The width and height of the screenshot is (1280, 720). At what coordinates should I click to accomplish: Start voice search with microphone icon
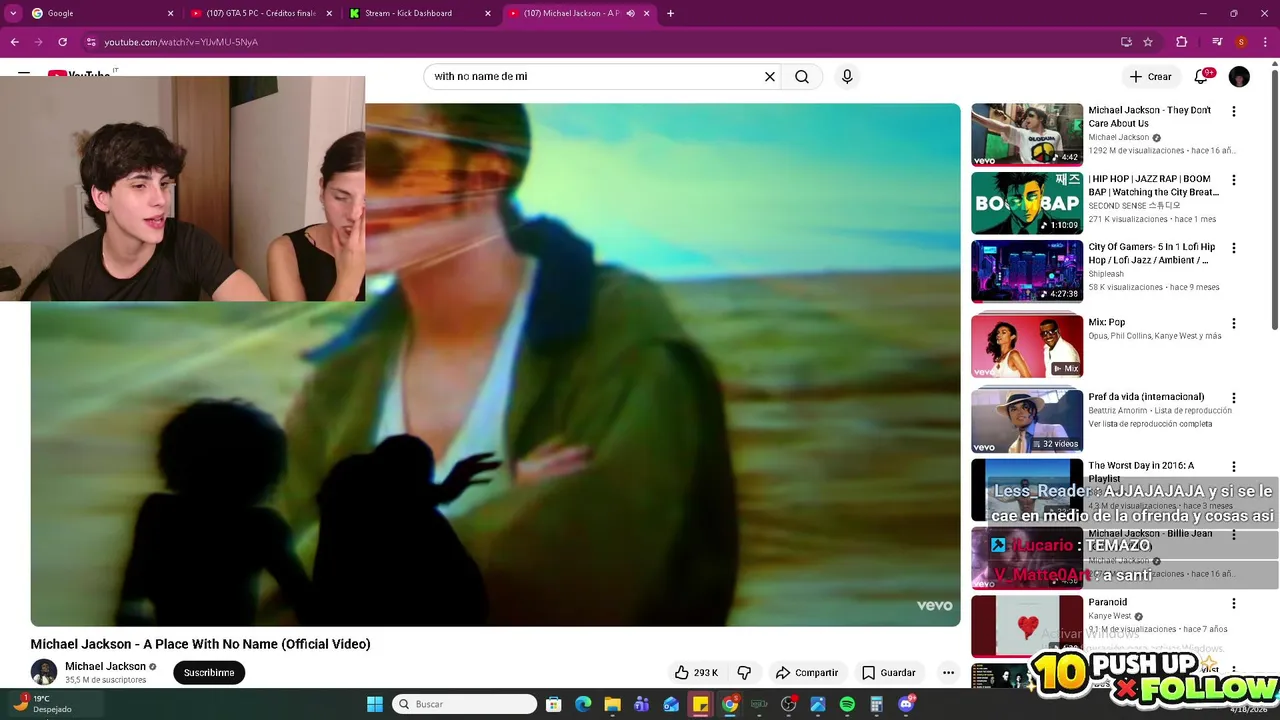coord(847,76)
